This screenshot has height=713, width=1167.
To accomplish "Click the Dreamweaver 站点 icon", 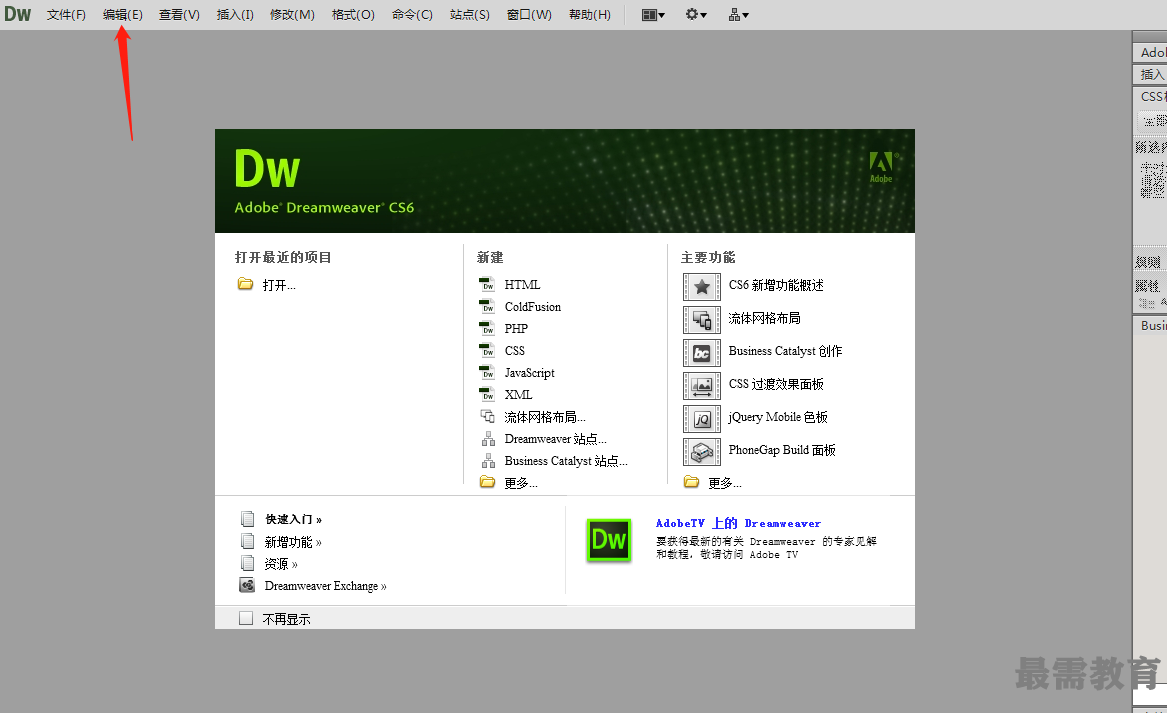I will tap(488, 438).
